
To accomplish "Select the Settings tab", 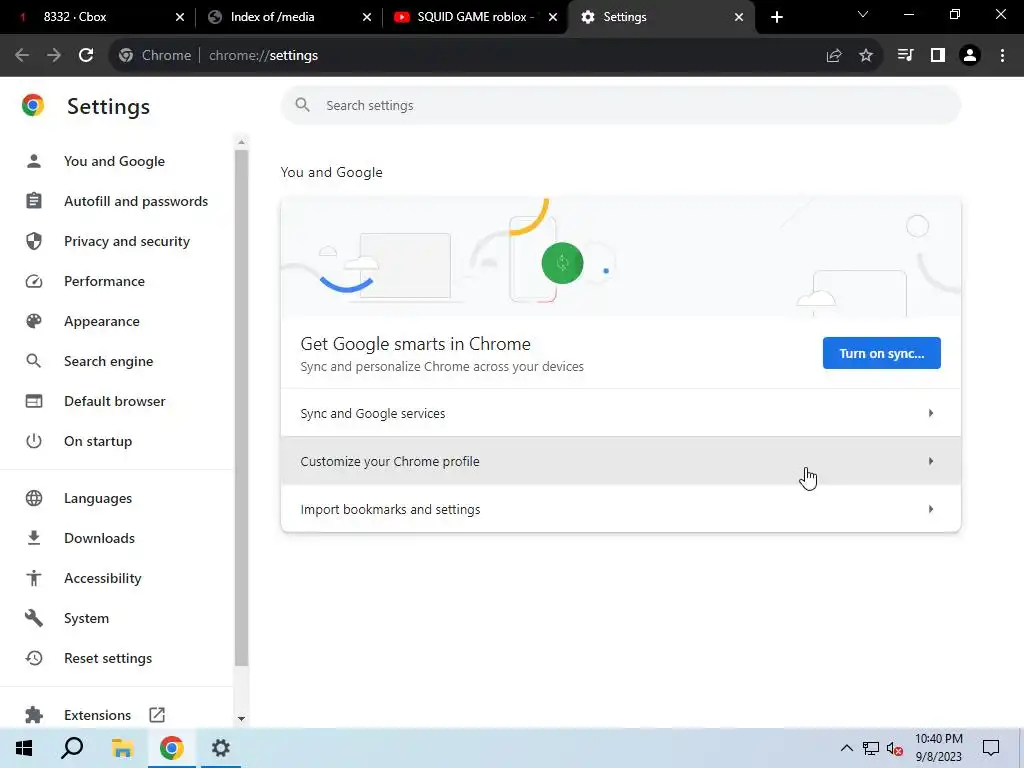I will coord(660,17).
